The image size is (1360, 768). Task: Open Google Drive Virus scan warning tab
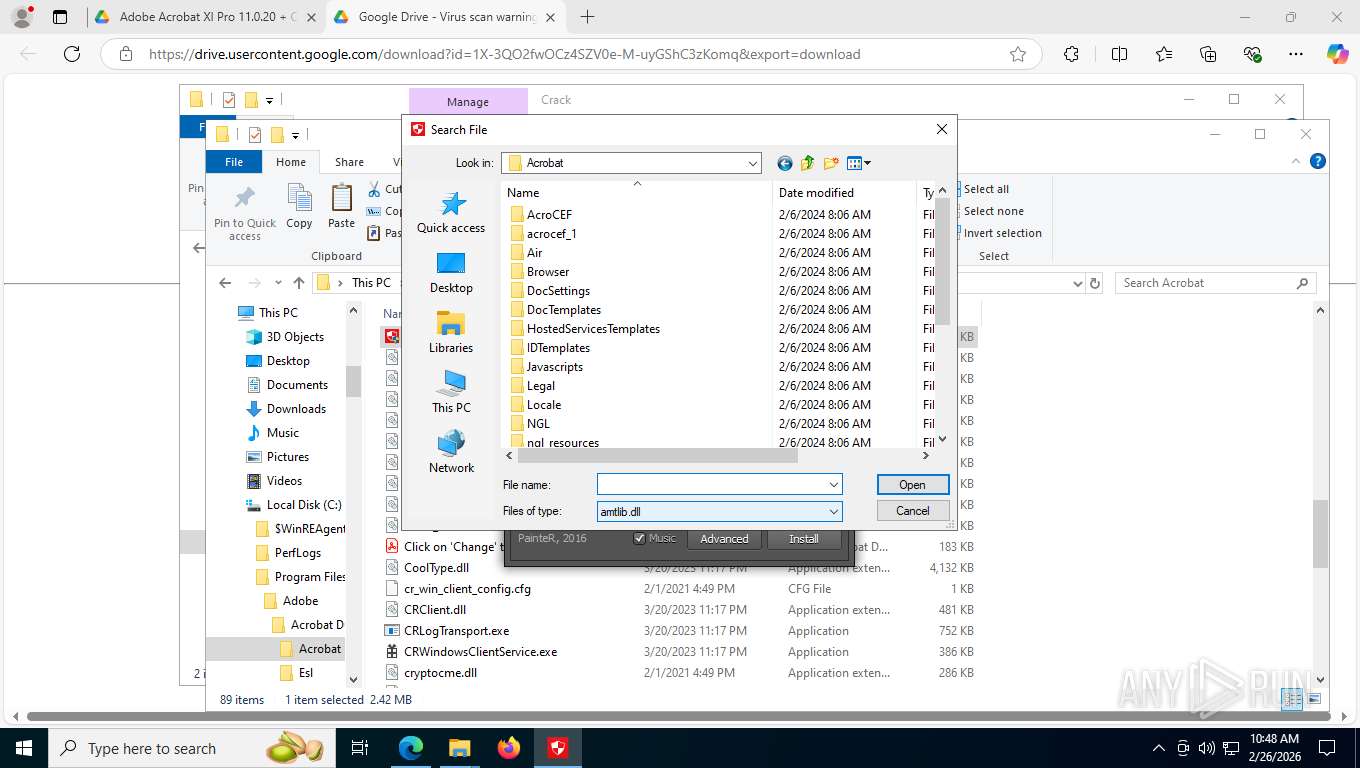(x=446, y=17)
